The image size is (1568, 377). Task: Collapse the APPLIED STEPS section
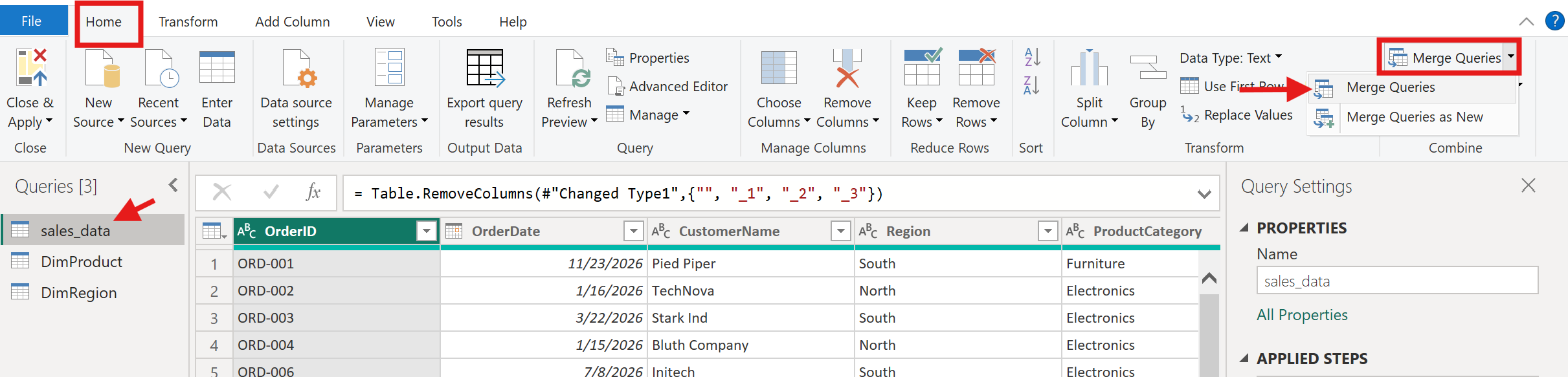[1244, 358]
